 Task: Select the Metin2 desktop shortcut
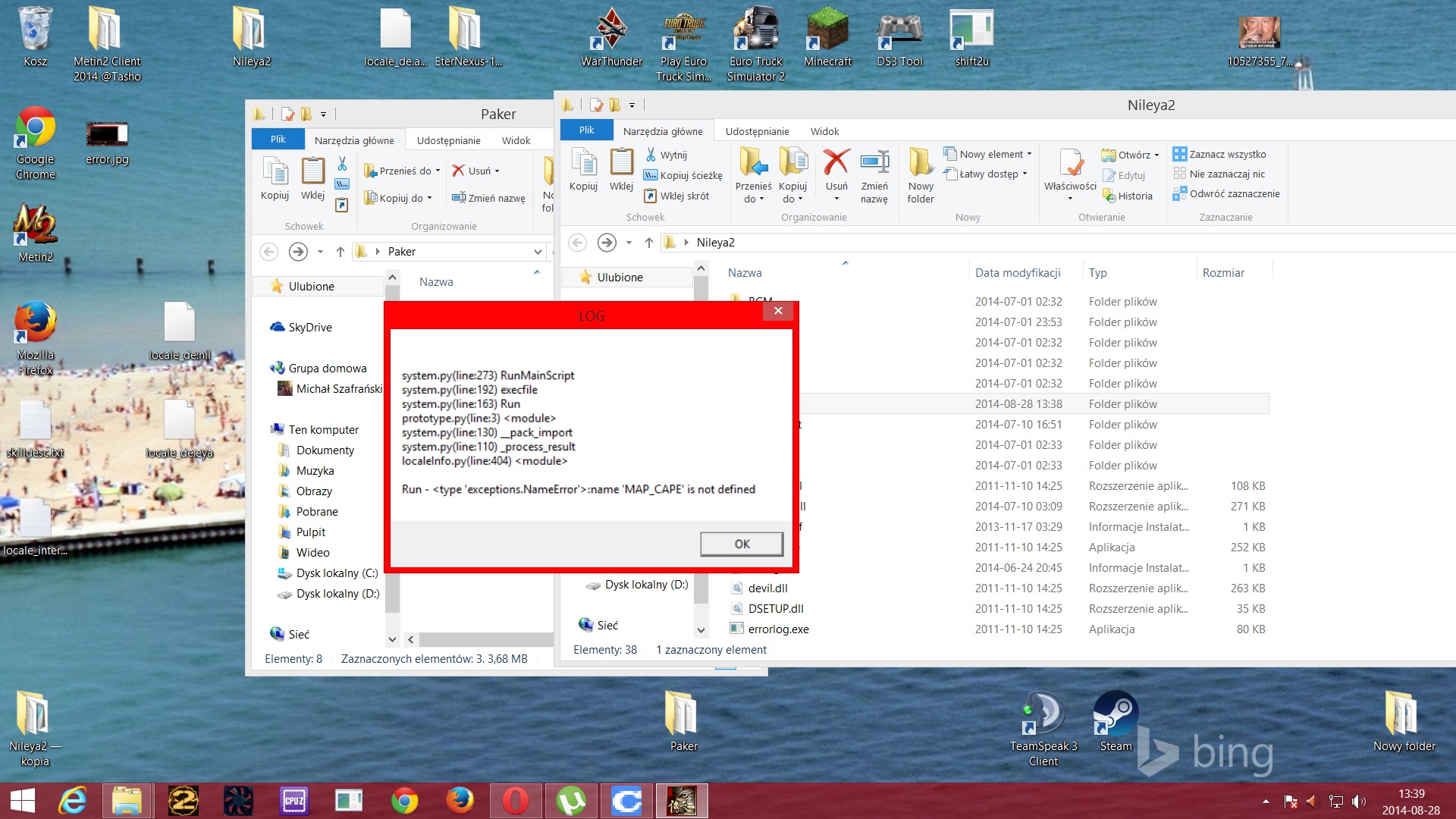36,233
